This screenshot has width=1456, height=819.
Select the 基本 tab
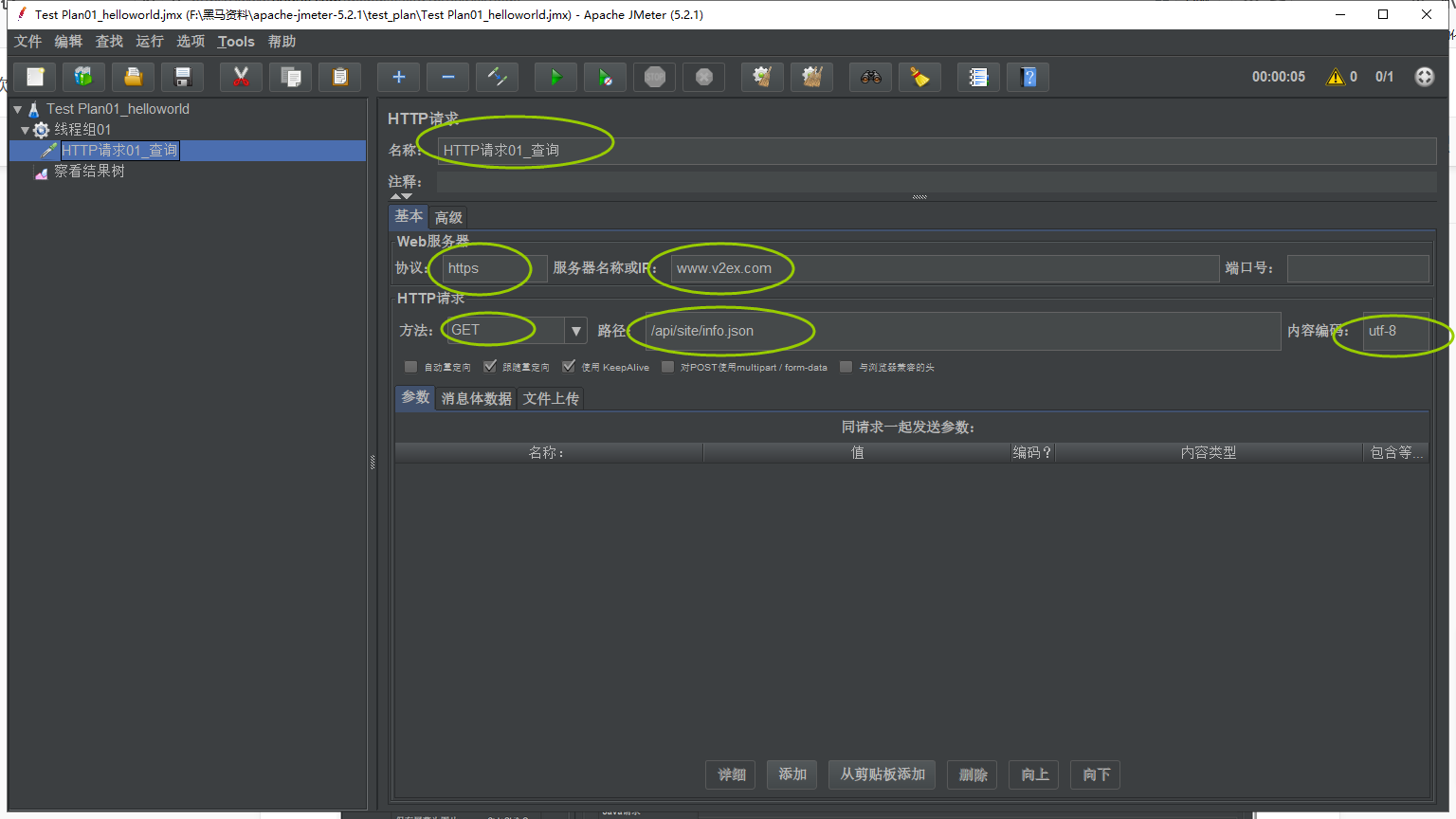[x=409, y=217]
